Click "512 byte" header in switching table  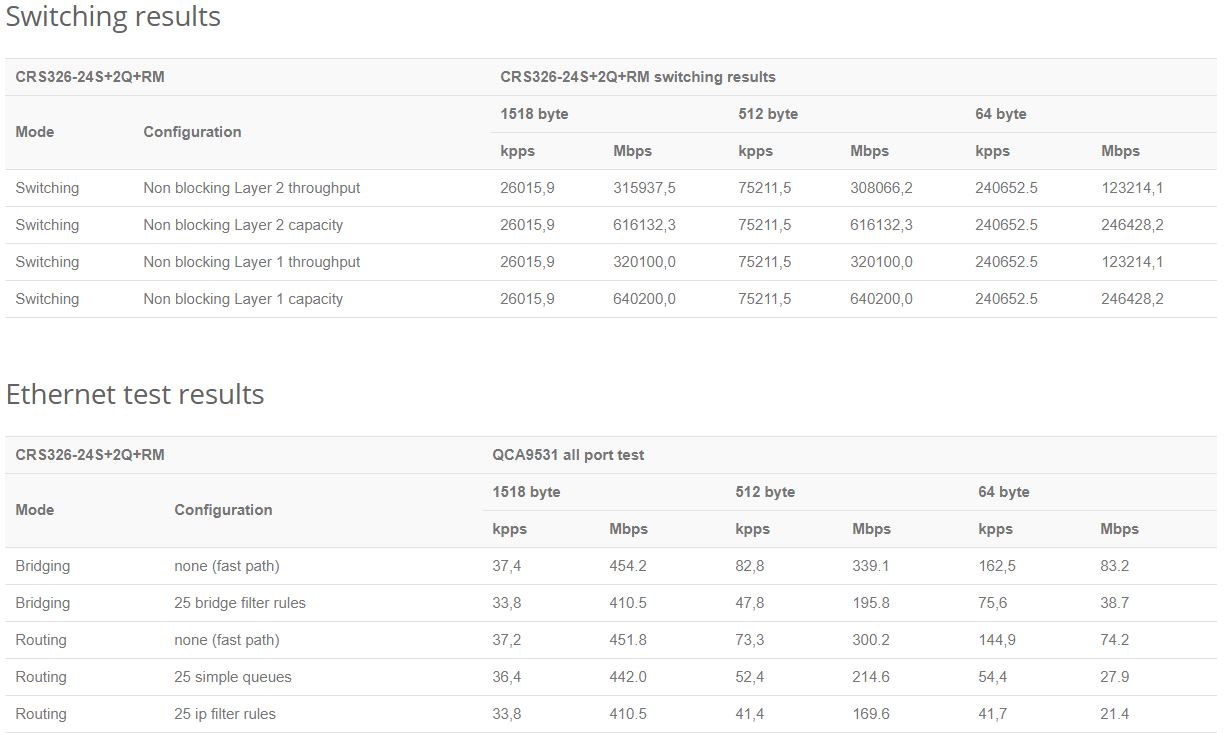[x=768, y=114]
